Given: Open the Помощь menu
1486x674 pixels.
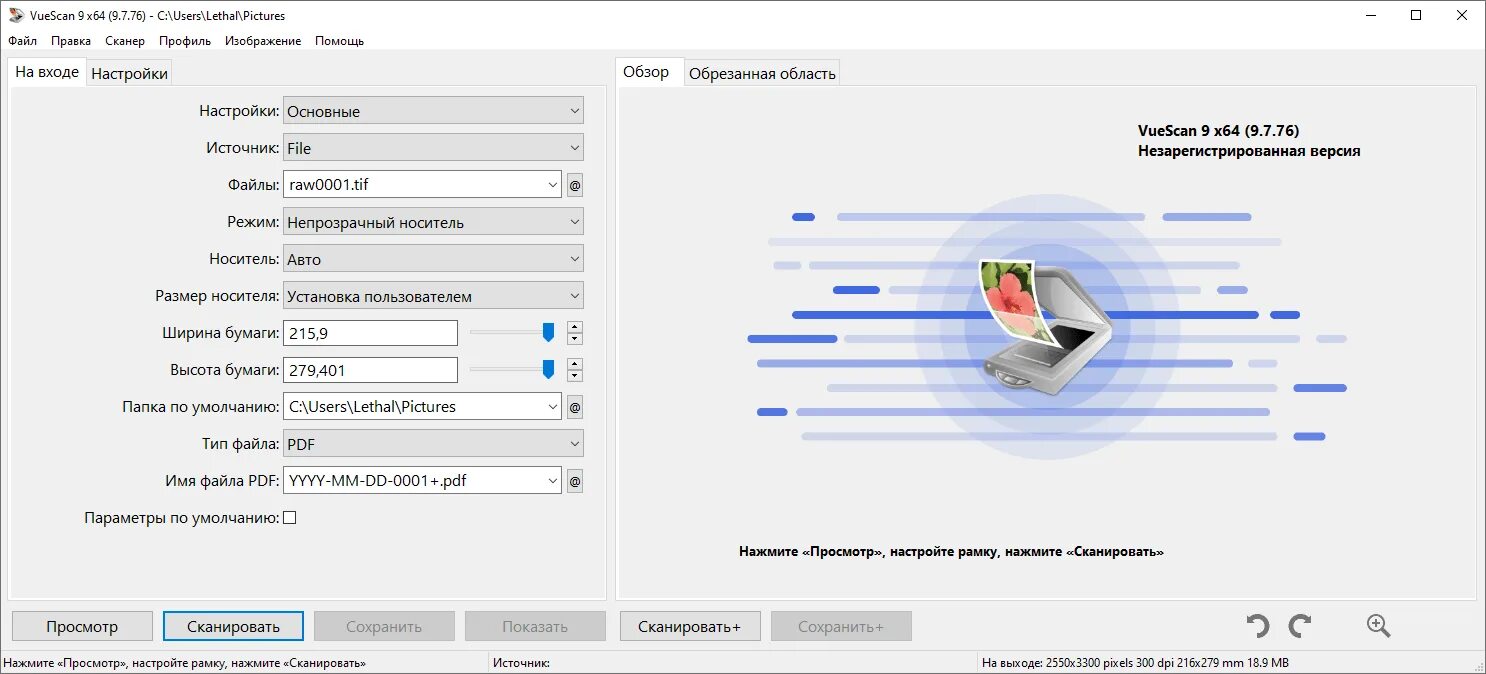Looking at the screenshot, I should point(340,41).
